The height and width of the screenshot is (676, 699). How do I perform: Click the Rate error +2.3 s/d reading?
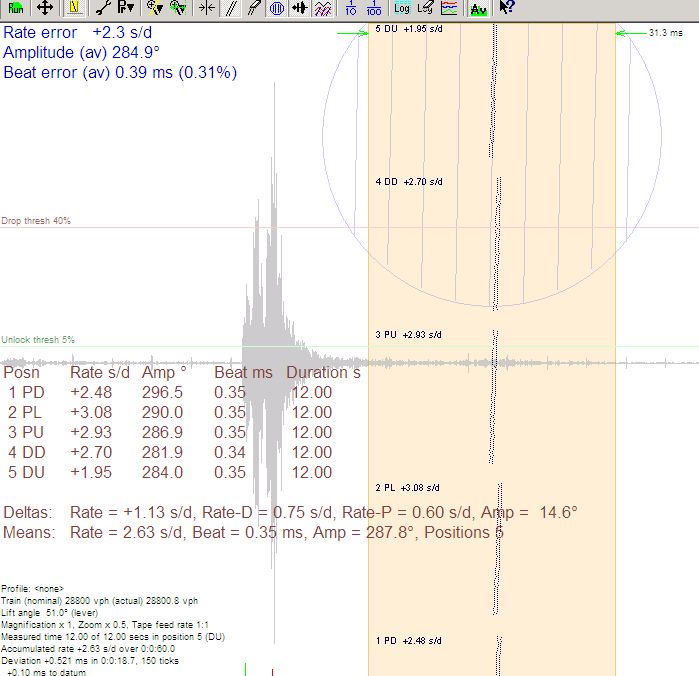pyautogui.click(x=78, y=33)
